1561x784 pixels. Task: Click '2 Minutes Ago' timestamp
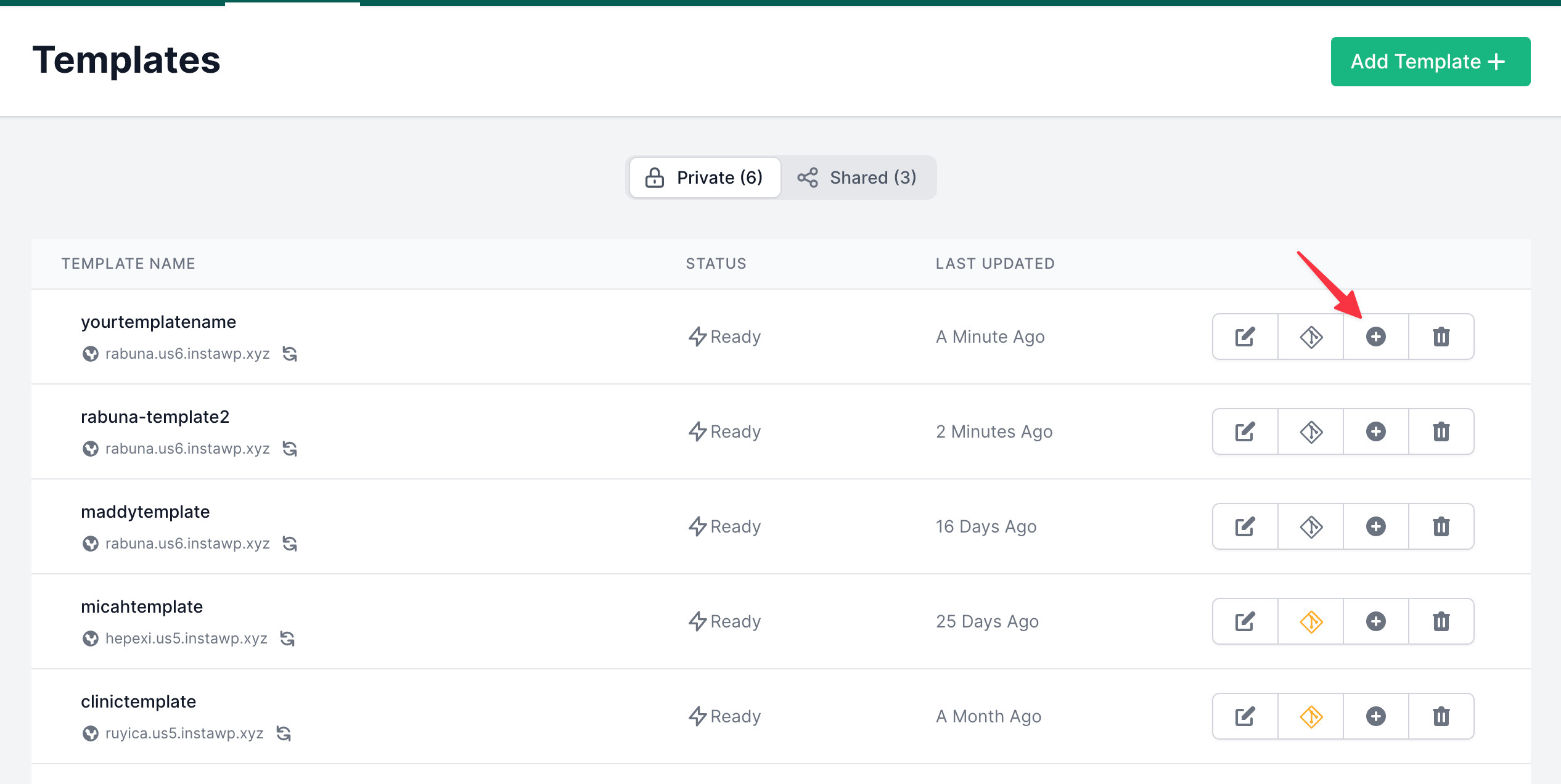994,431
